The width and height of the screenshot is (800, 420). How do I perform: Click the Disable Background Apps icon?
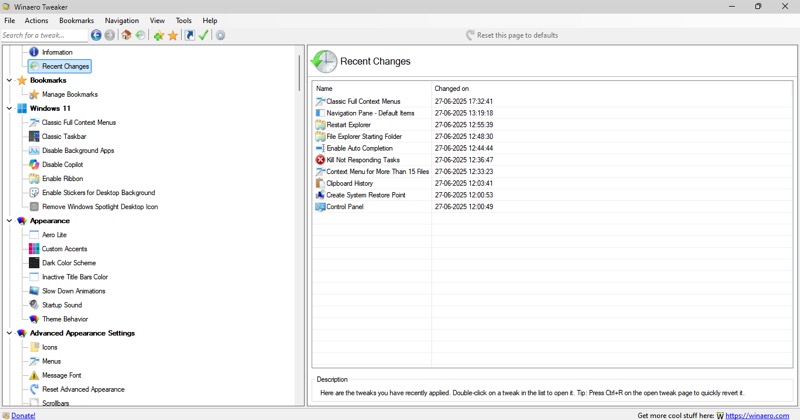[34, 151]
